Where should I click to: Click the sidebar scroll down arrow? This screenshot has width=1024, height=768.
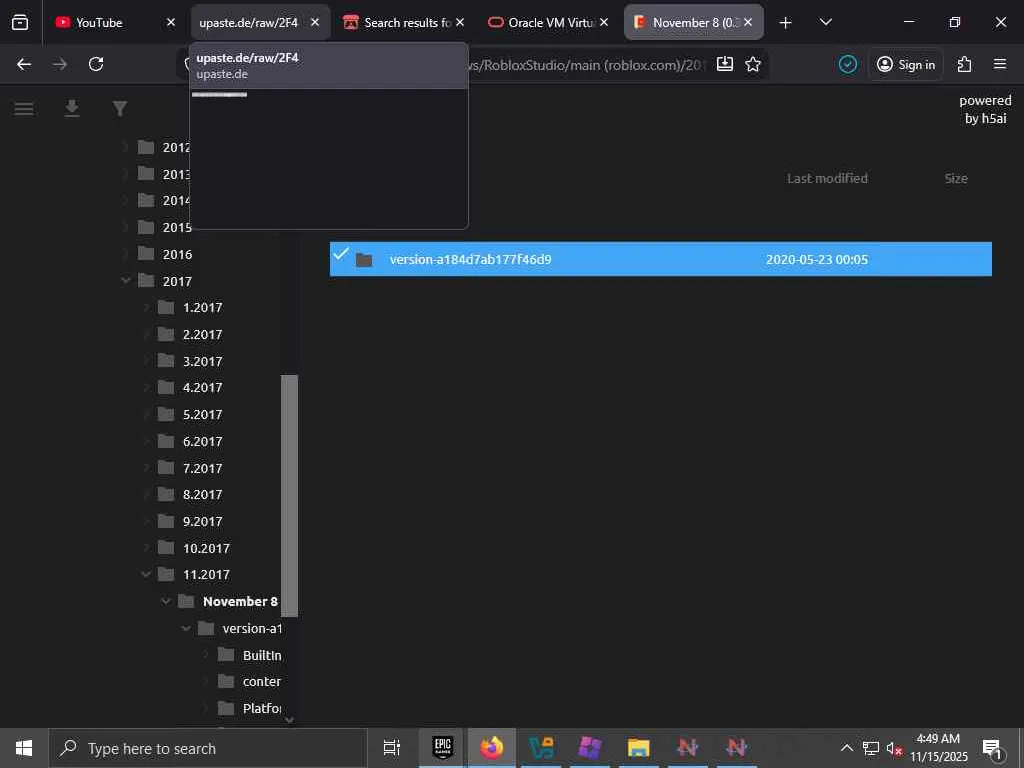point(289,720)
